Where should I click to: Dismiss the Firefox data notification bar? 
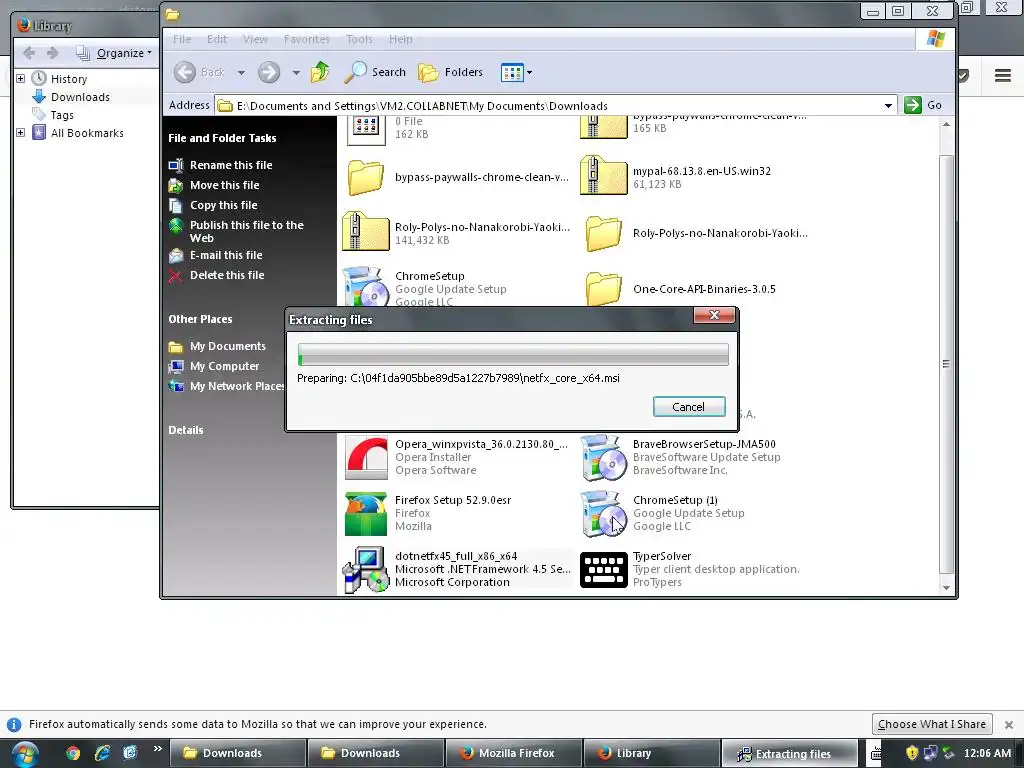click(x=1009, y=724)
